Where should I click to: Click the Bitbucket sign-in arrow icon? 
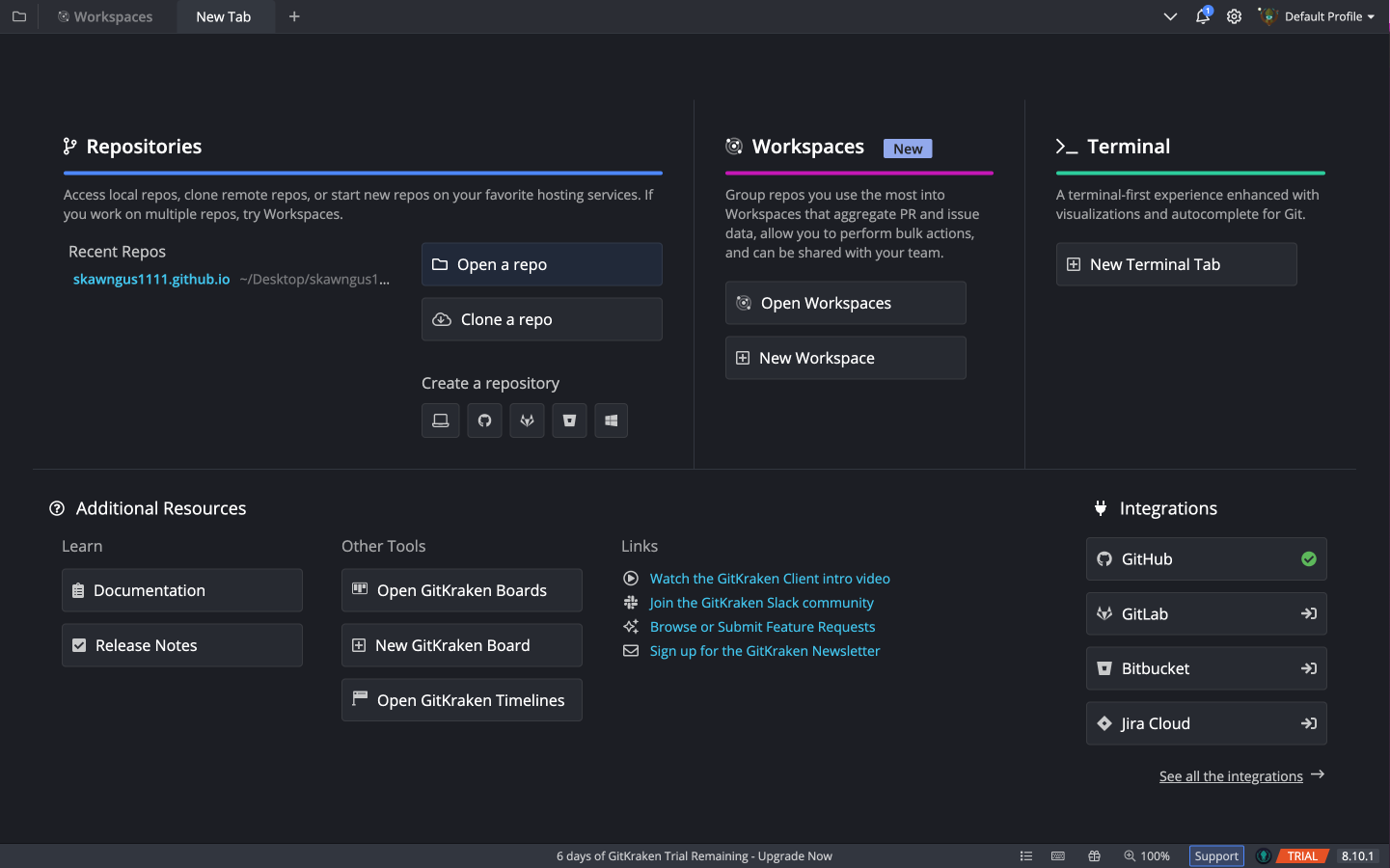[1309, 668]
